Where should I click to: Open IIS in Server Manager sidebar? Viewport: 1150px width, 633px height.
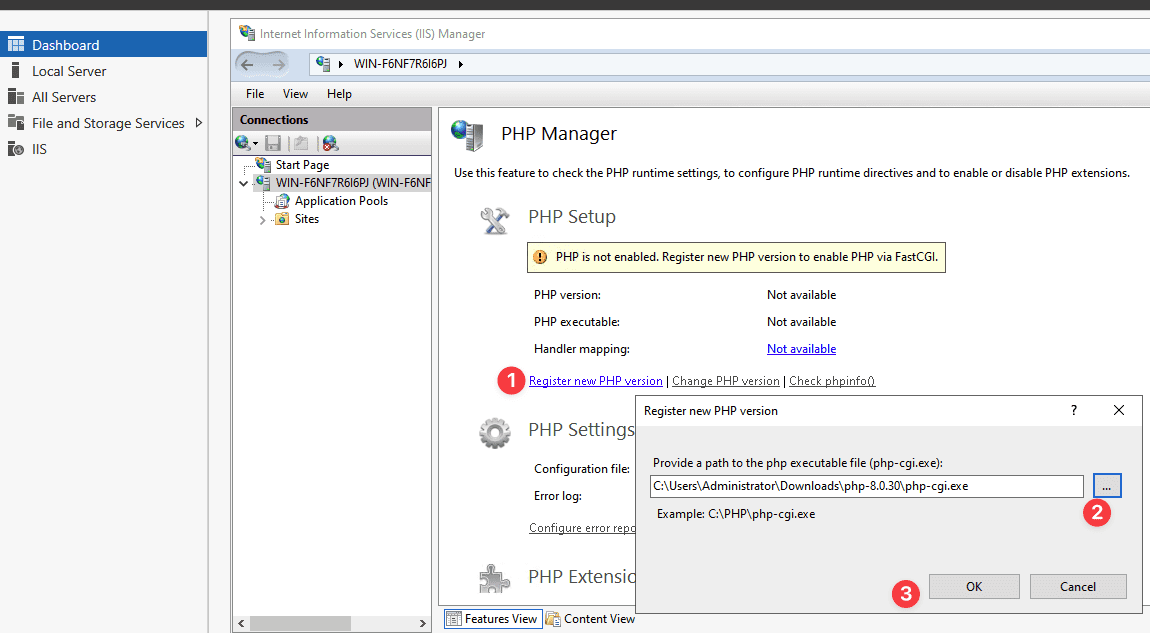click(39, 149)
